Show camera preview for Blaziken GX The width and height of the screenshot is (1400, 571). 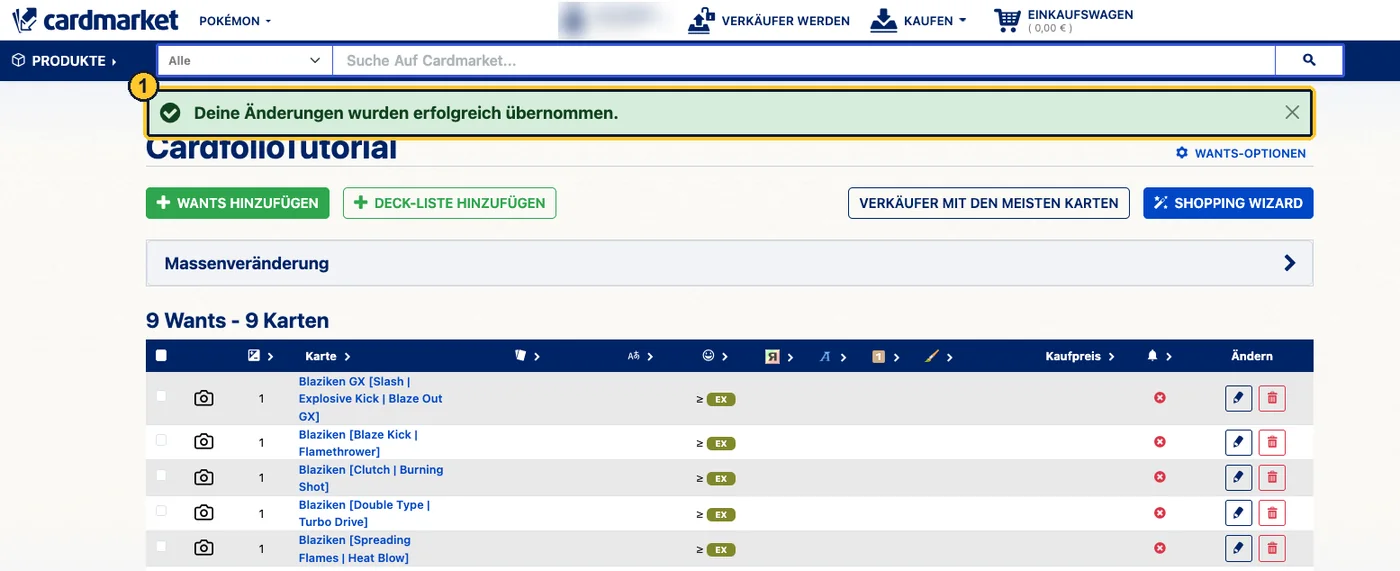tap(204, 398)
